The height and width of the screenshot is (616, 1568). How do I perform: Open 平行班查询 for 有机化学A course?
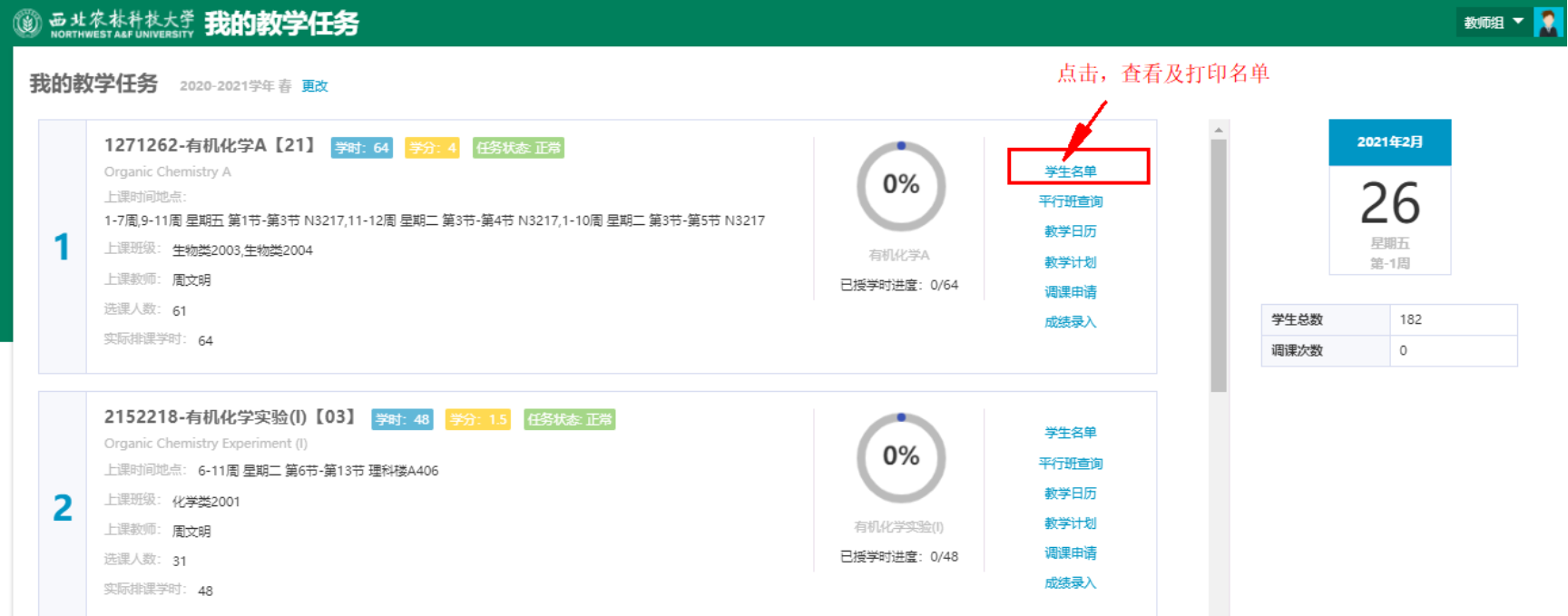coord(1071,201)
